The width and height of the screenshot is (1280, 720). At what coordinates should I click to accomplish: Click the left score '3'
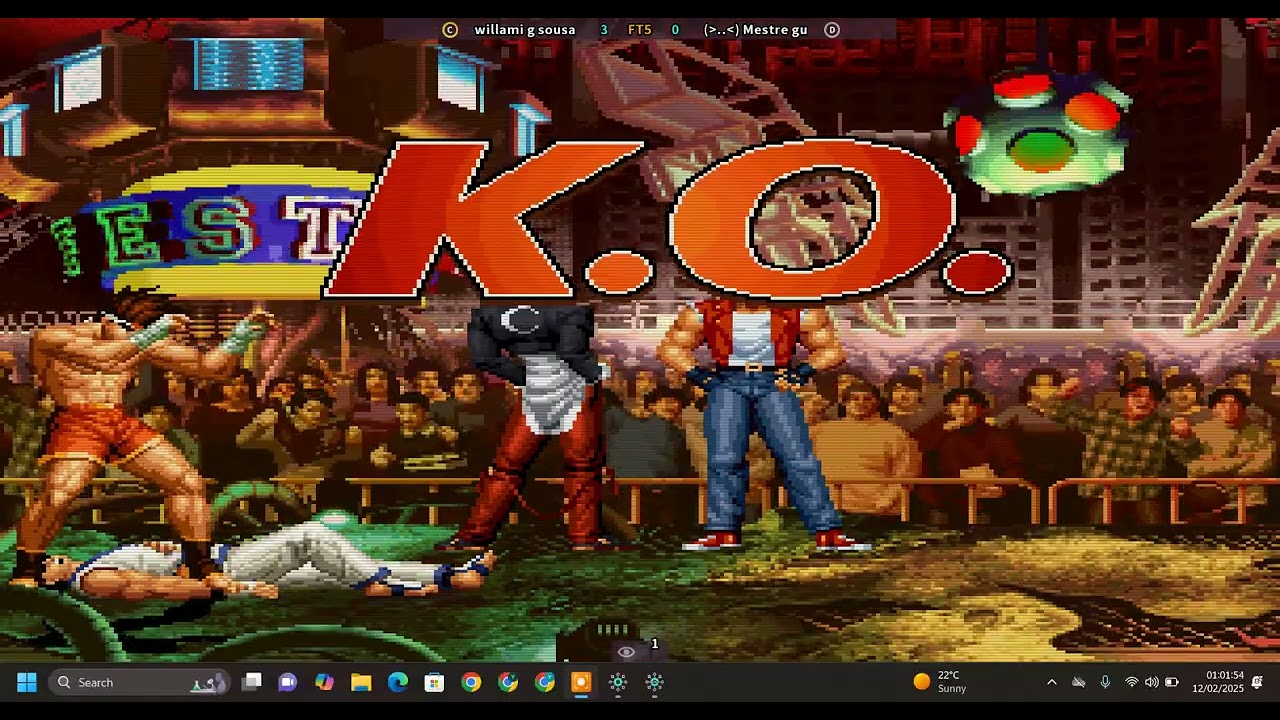click(603, 30)
